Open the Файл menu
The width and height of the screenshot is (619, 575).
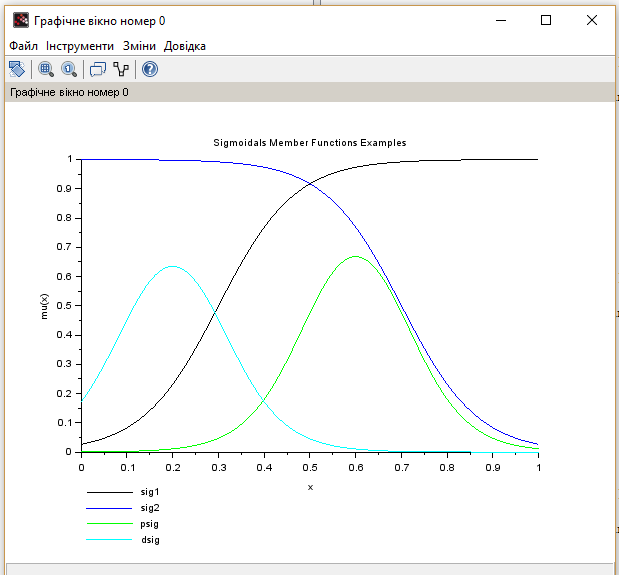pos(23,46)
